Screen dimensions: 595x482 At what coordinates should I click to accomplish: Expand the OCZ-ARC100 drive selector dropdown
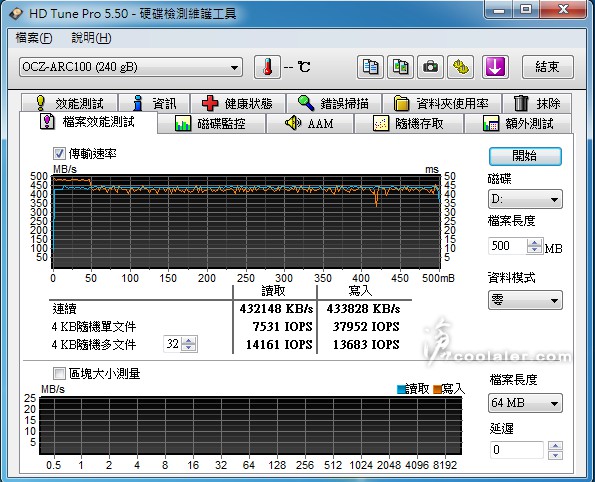131,68
